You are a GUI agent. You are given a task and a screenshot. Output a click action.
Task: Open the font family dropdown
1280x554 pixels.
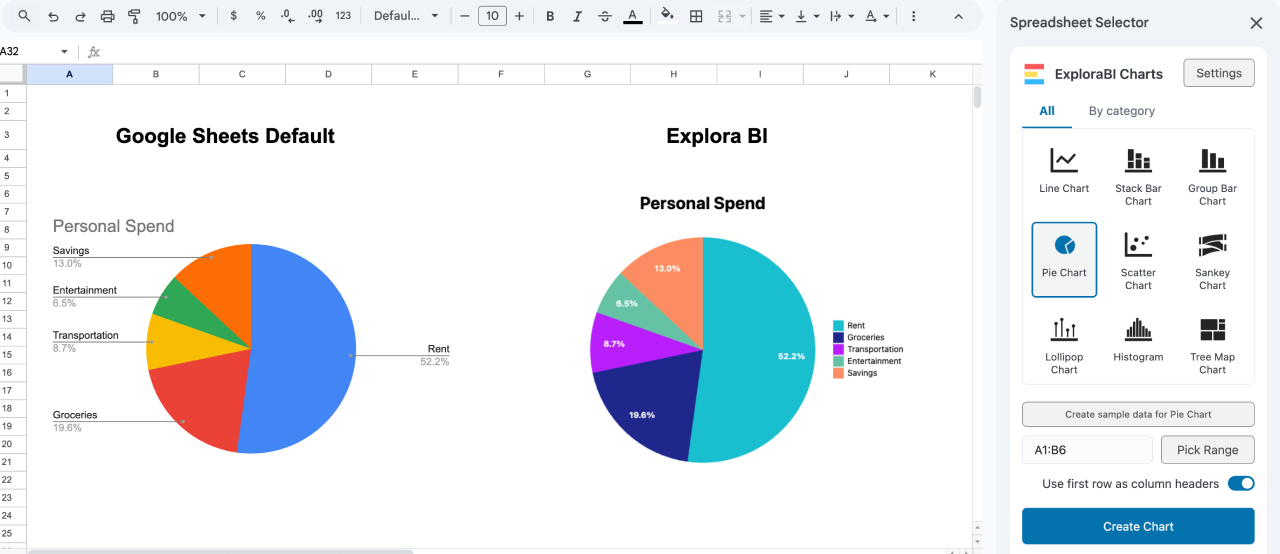point(406,16)
